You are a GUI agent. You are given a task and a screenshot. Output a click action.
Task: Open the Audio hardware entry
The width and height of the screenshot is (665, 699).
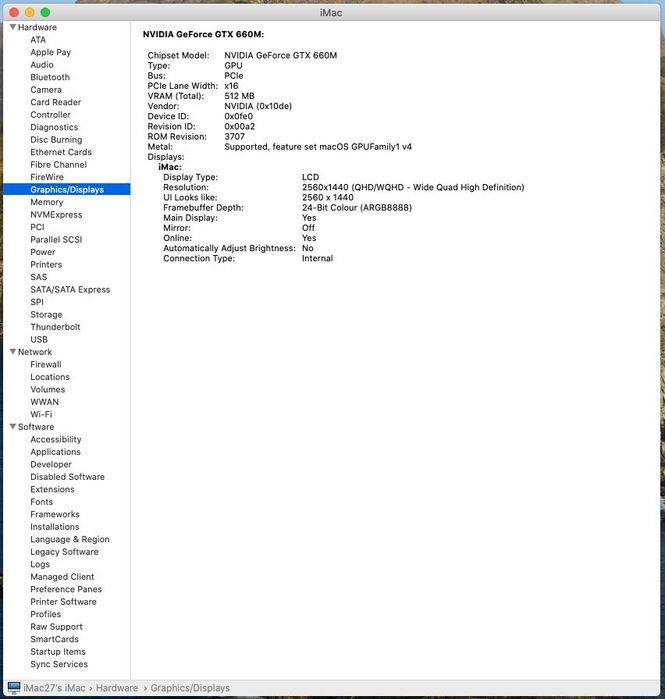click(42, 65)
